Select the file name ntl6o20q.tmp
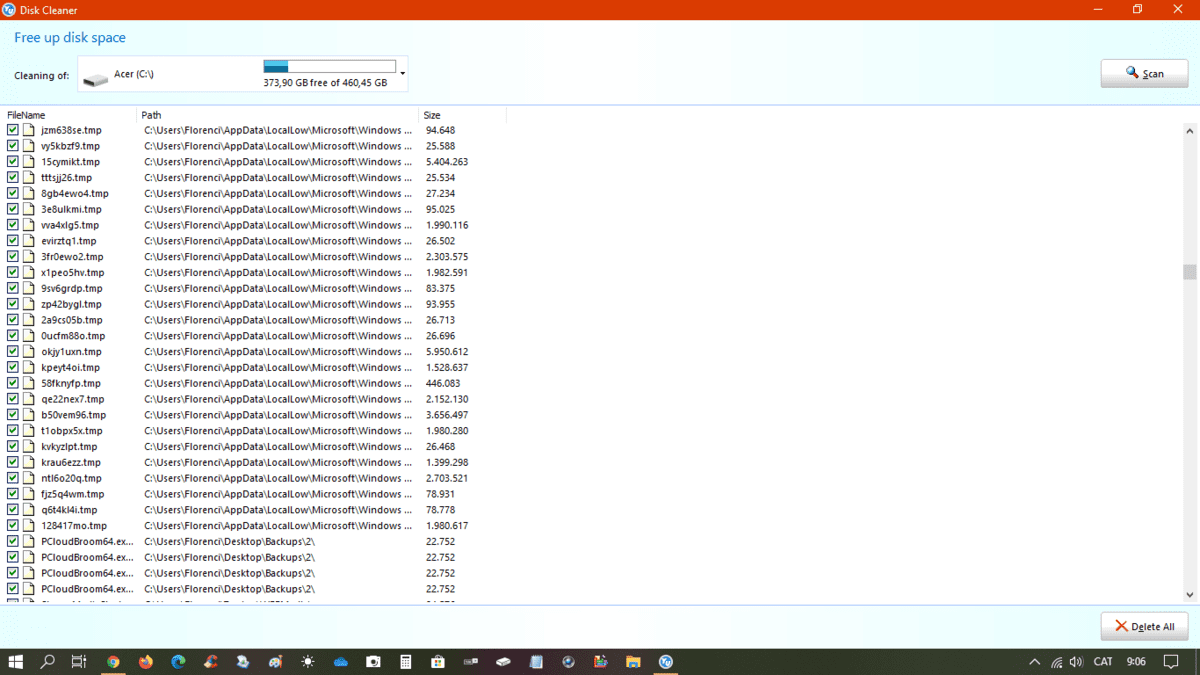Image resolution: width=1200 pixels, height=675 pixels. coord(71,479)
